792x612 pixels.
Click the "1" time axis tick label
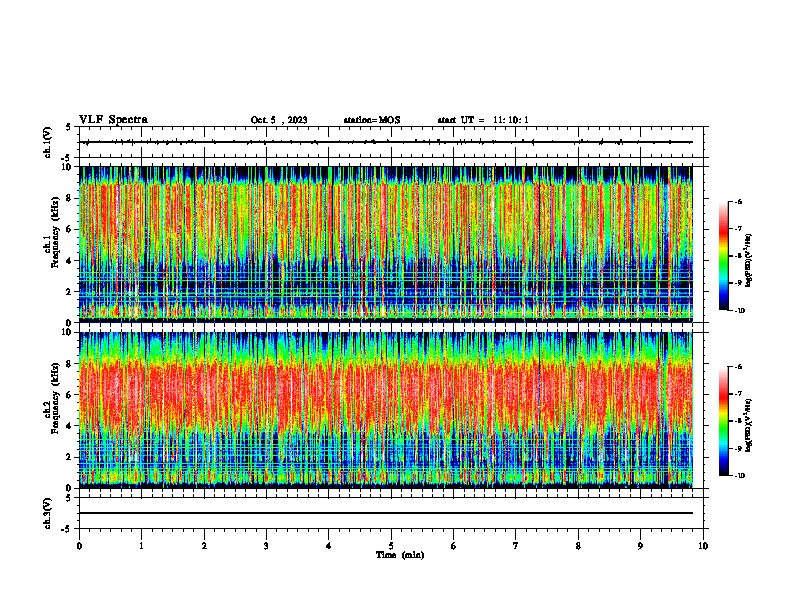tap(141, 546)
